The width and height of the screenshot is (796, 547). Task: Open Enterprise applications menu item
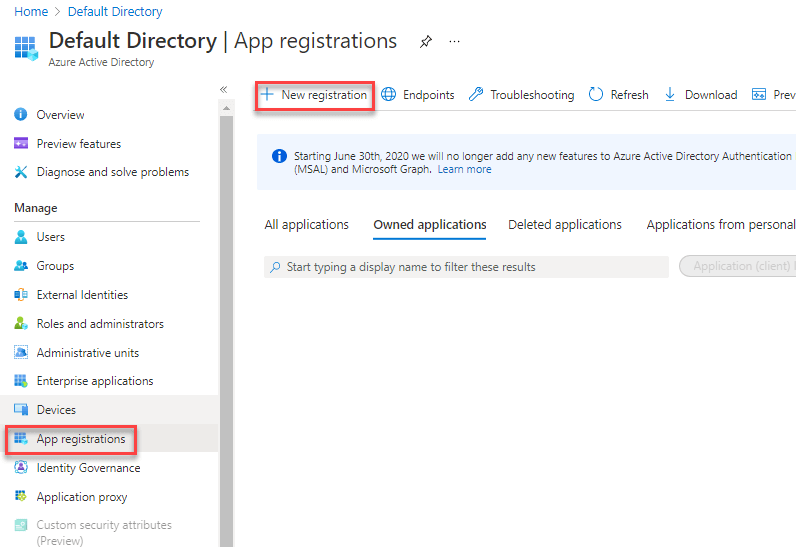95,381
